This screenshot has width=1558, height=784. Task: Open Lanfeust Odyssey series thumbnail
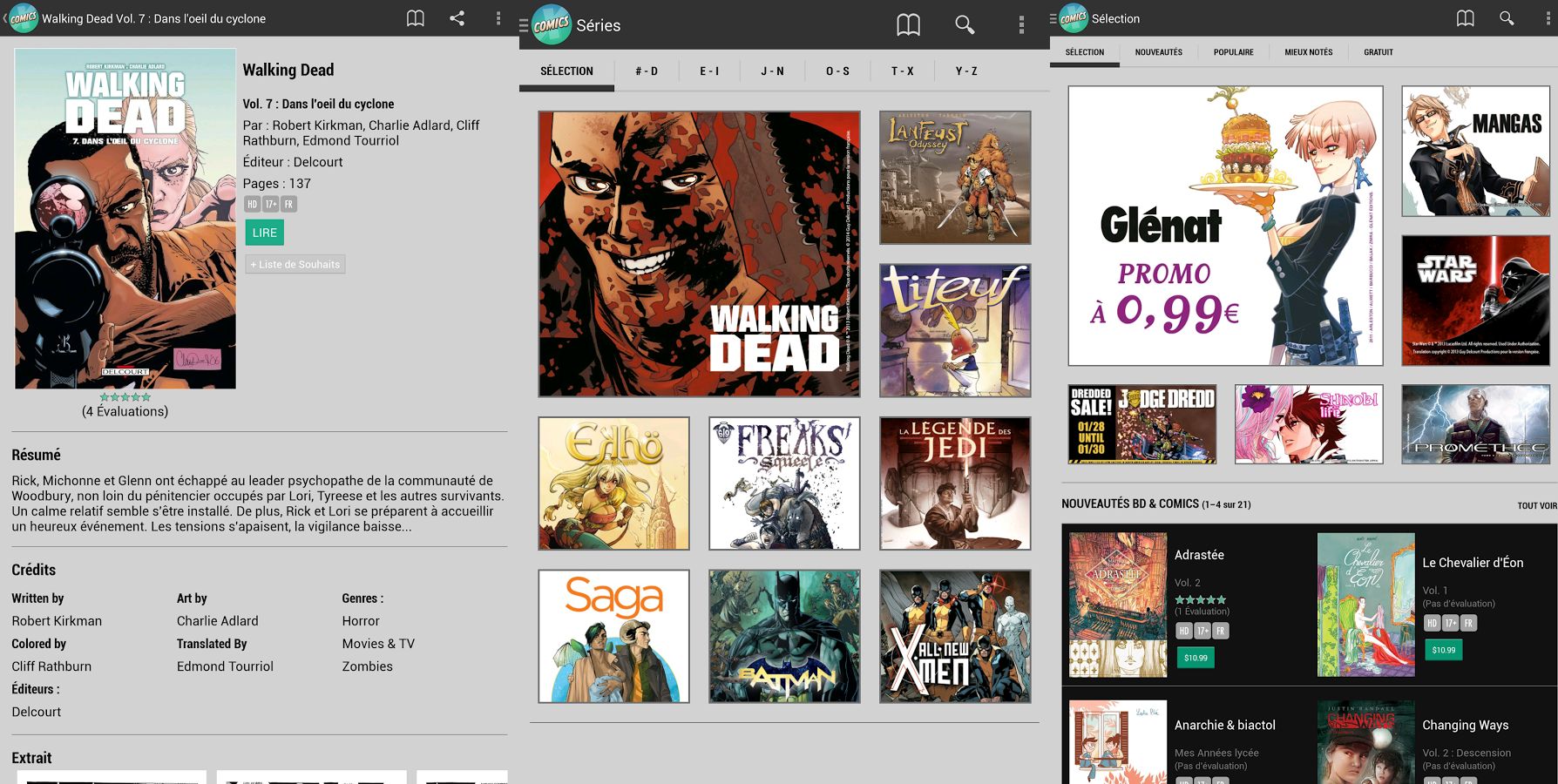click(955, 177)
